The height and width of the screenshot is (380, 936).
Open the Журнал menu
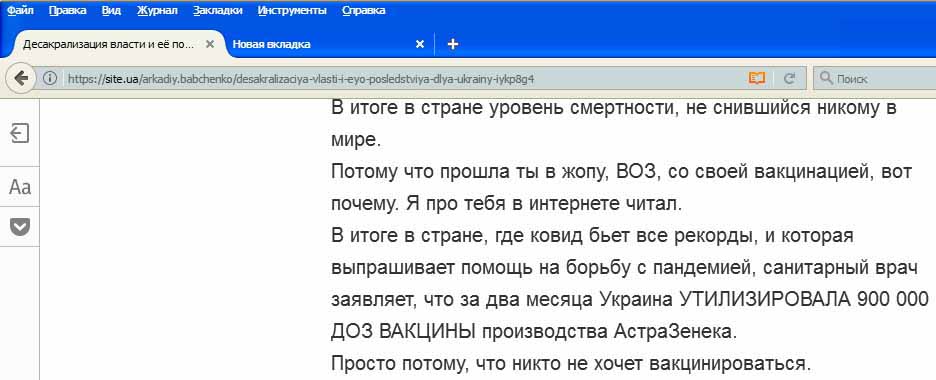[x=157, y=10]
